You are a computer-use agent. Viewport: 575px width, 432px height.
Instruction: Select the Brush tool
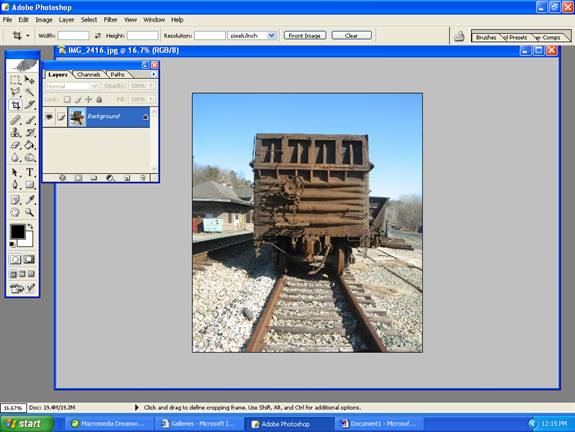pos(29,120)
